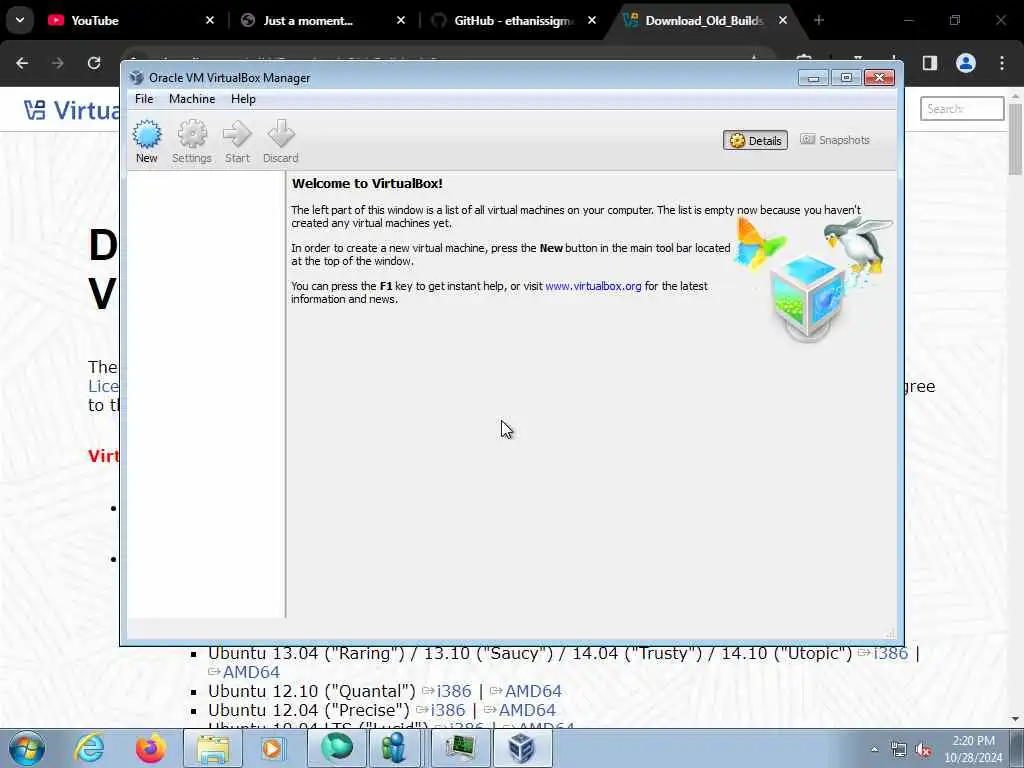Reload the browser page

point(94,63)
